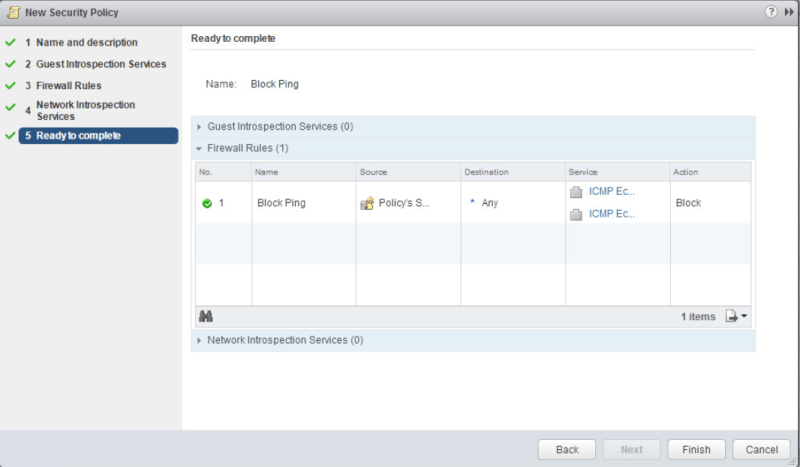Viewport: 800px width, 467px height.
Task: Click the Back button
Action: click(x=567, y=449)
